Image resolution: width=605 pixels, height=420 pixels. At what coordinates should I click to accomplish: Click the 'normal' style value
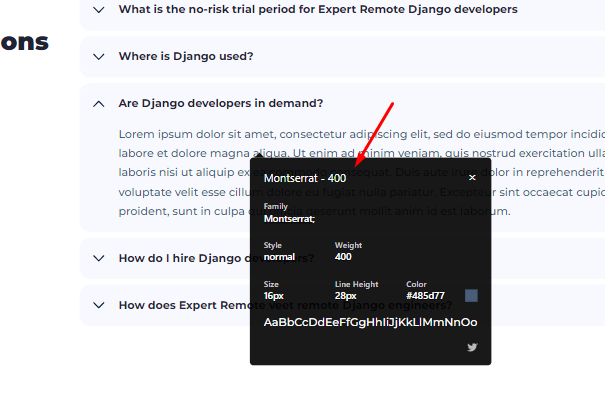(279, 257)
